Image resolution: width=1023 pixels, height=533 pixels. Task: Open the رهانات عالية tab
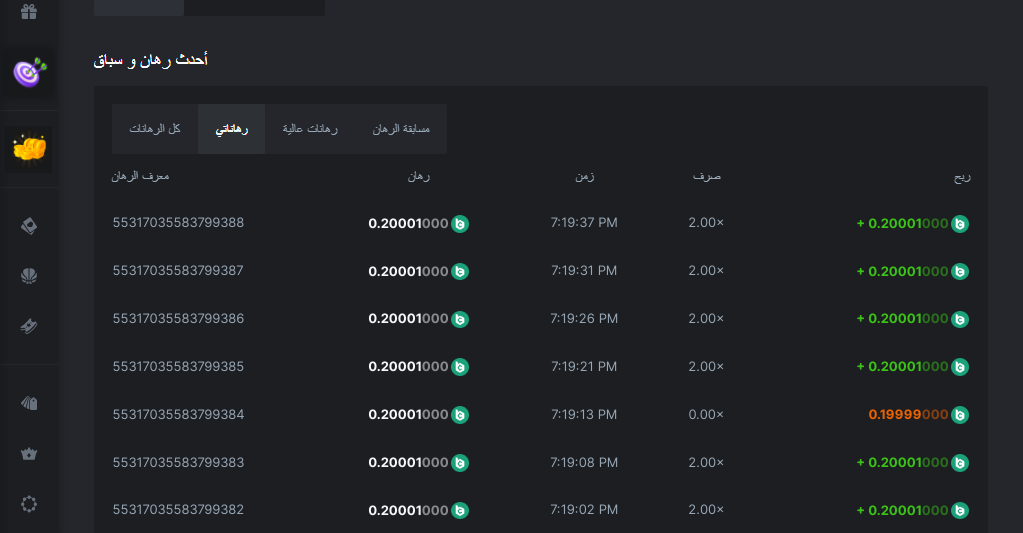tap(310, 129)
